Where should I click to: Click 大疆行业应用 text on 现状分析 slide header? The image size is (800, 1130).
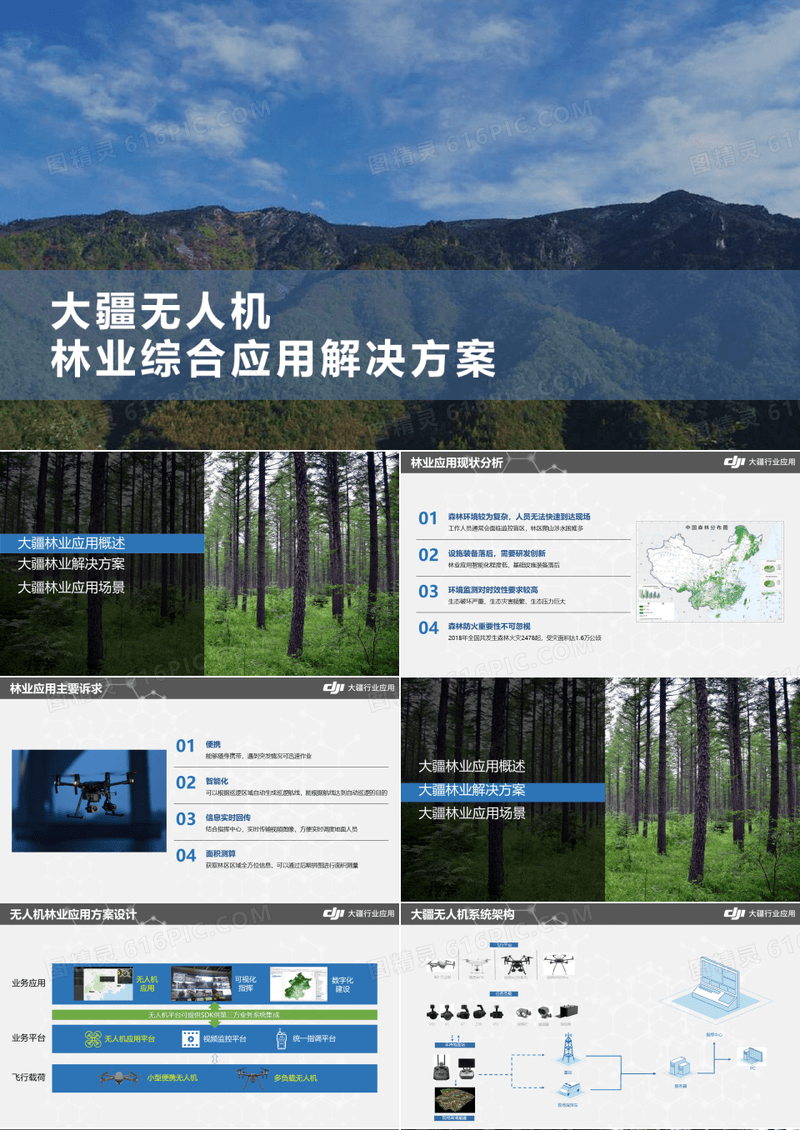771,462
